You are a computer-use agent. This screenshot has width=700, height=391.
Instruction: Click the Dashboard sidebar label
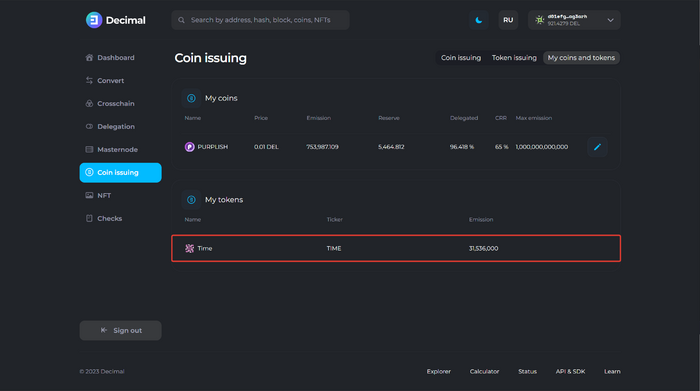click(x=116, y=58)
